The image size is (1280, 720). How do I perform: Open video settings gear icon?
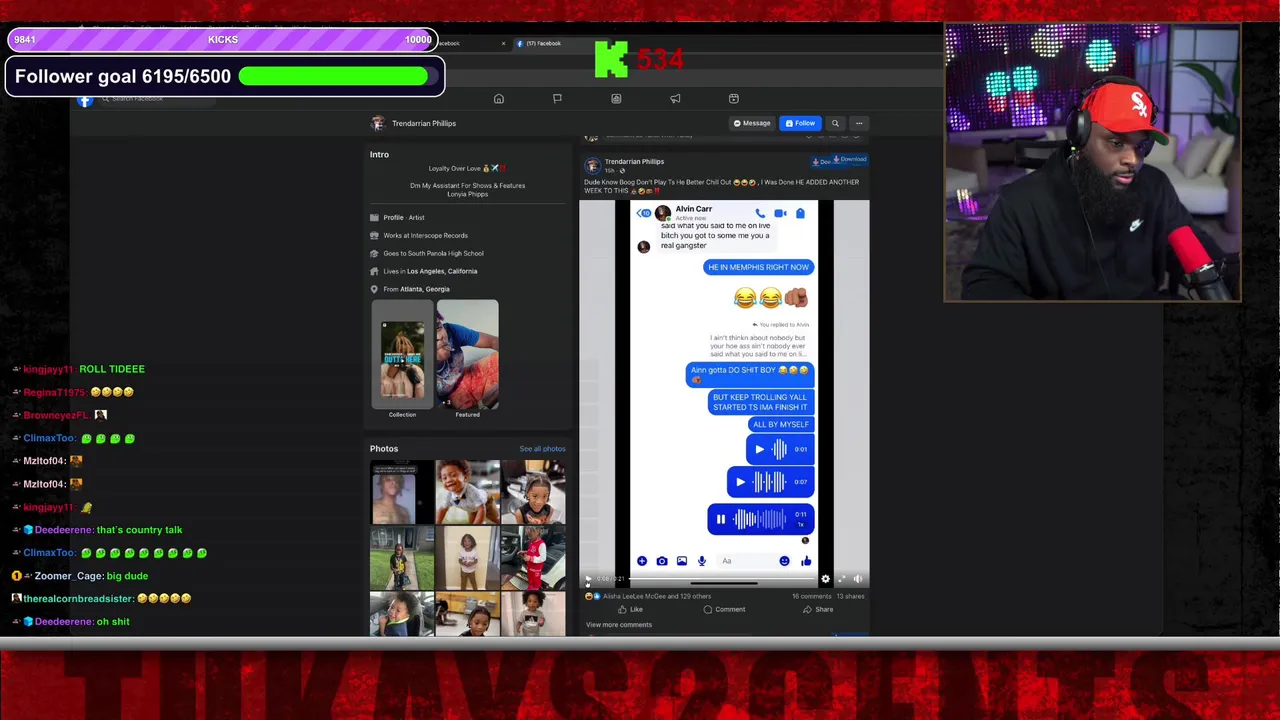pyautogui.click(x=825, y=579)
